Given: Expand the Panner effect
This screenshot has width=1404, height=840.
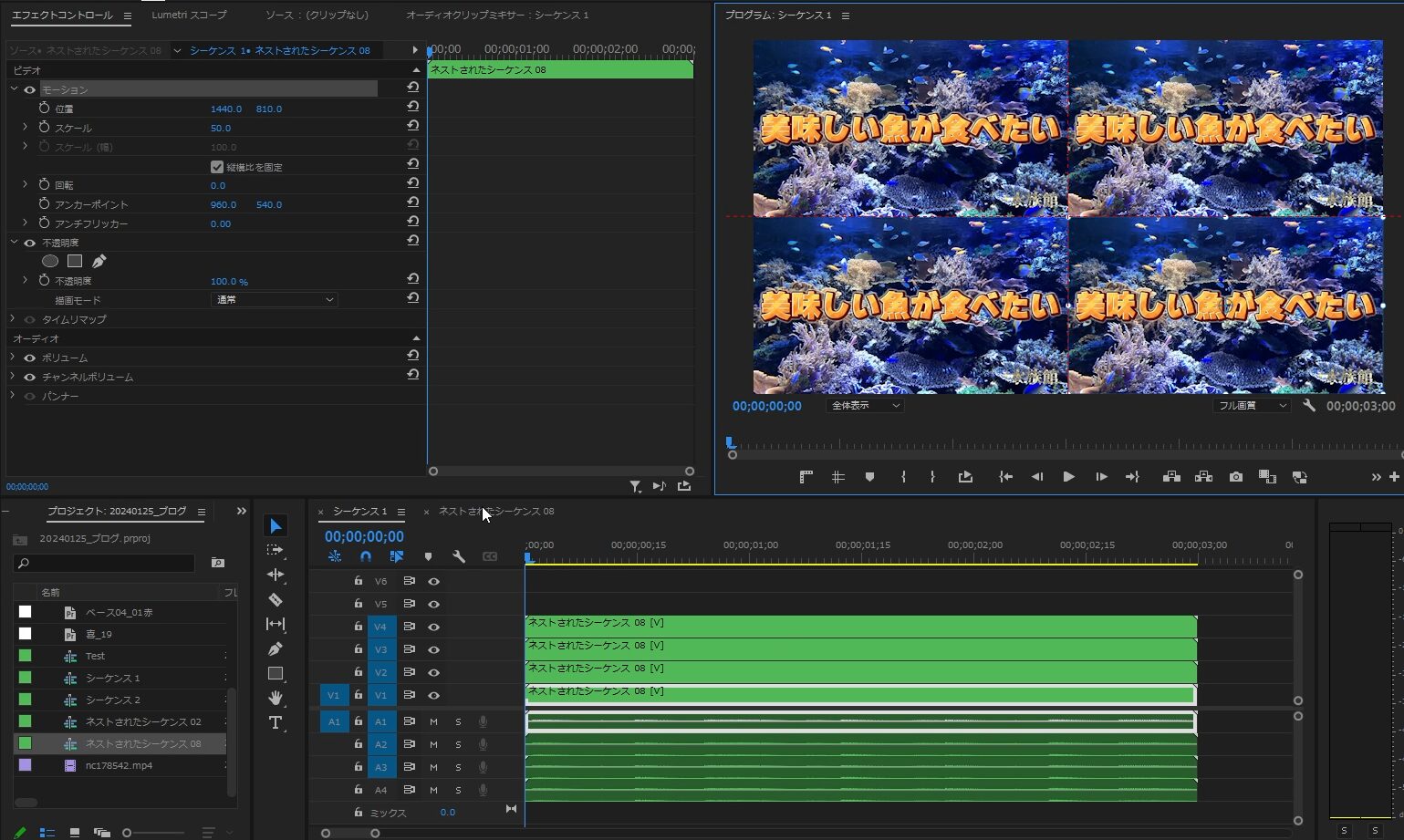Looking at the screenshot, I should coord(13,396).
